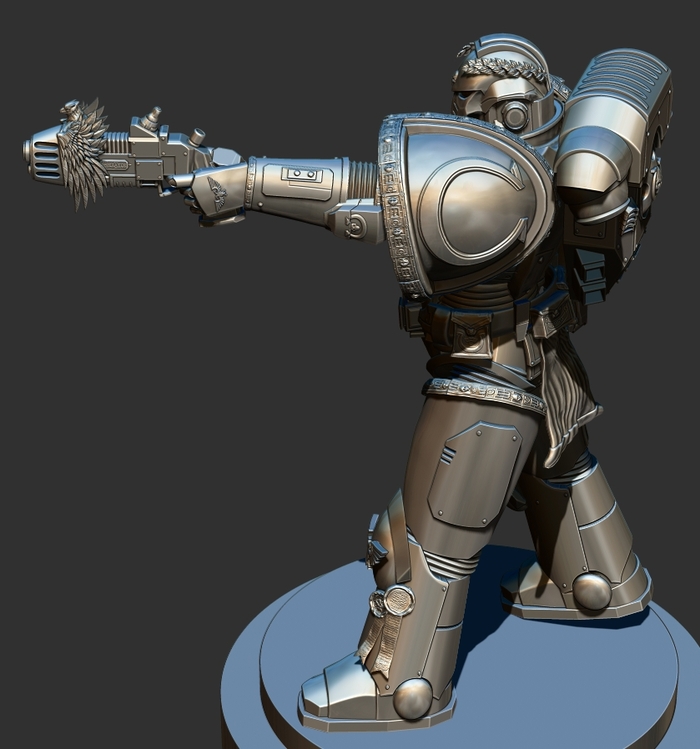Select the winged eagle ornament on the gun
This screenshot has width=700, height=749.
tap(85, 153)
